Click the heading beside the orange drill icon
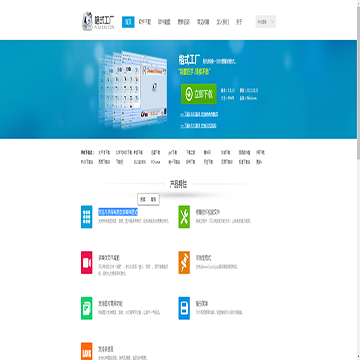The image size is (360, 360). click(203, 258)
